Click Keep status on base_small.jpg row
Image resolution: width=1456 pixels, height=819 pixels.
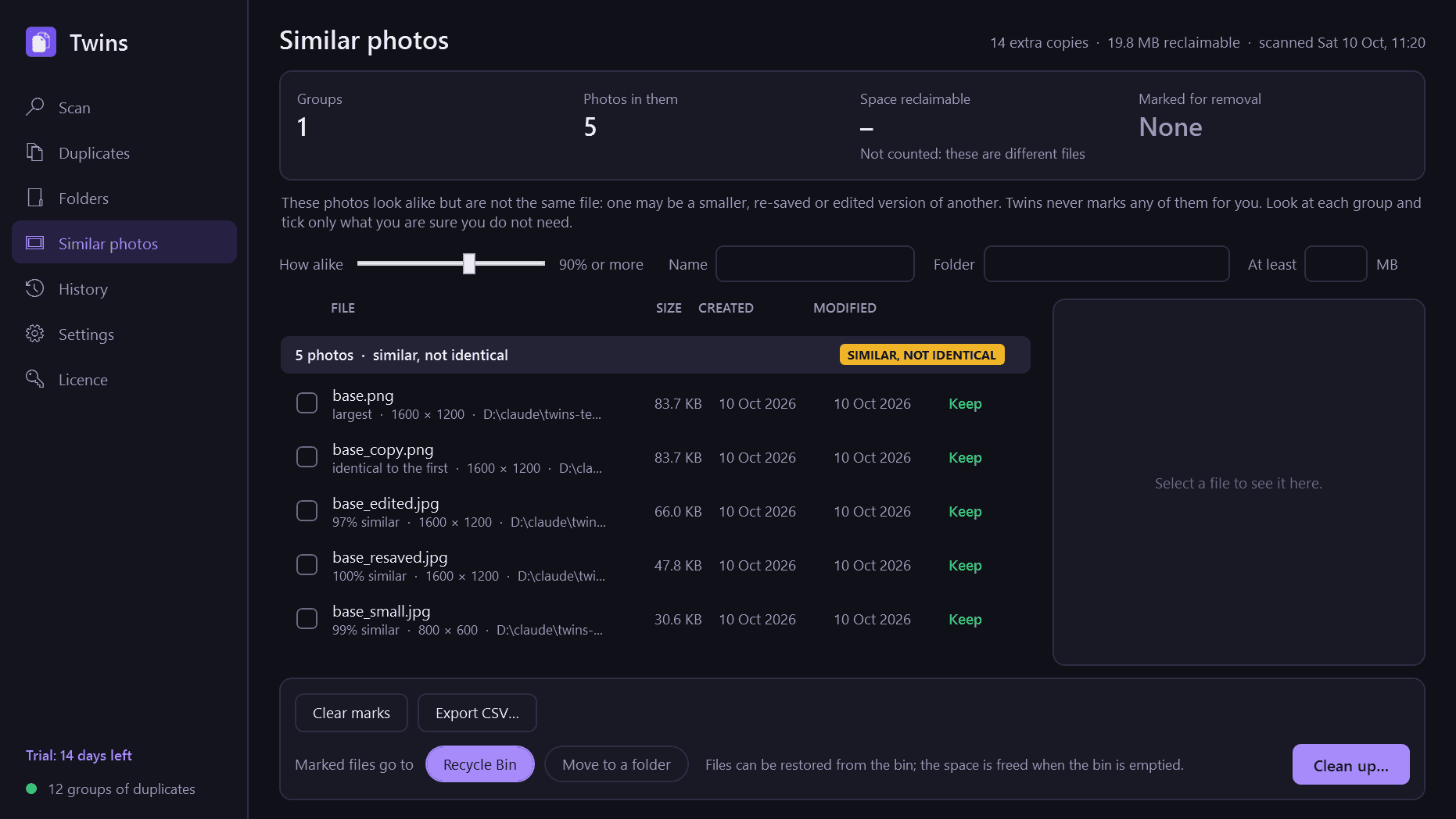[x=965, y=620]
